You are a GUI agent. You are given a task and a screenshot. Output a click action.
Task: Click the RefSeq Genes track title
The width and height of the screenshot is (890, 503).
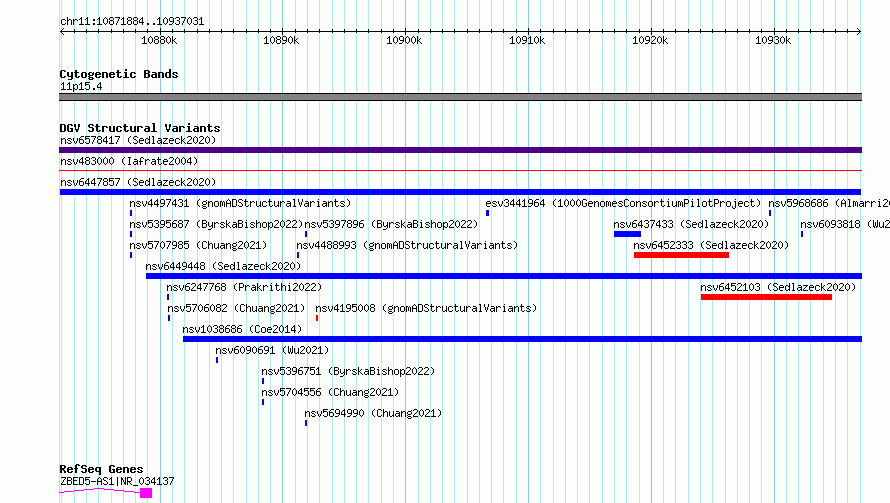pos(101,469)
